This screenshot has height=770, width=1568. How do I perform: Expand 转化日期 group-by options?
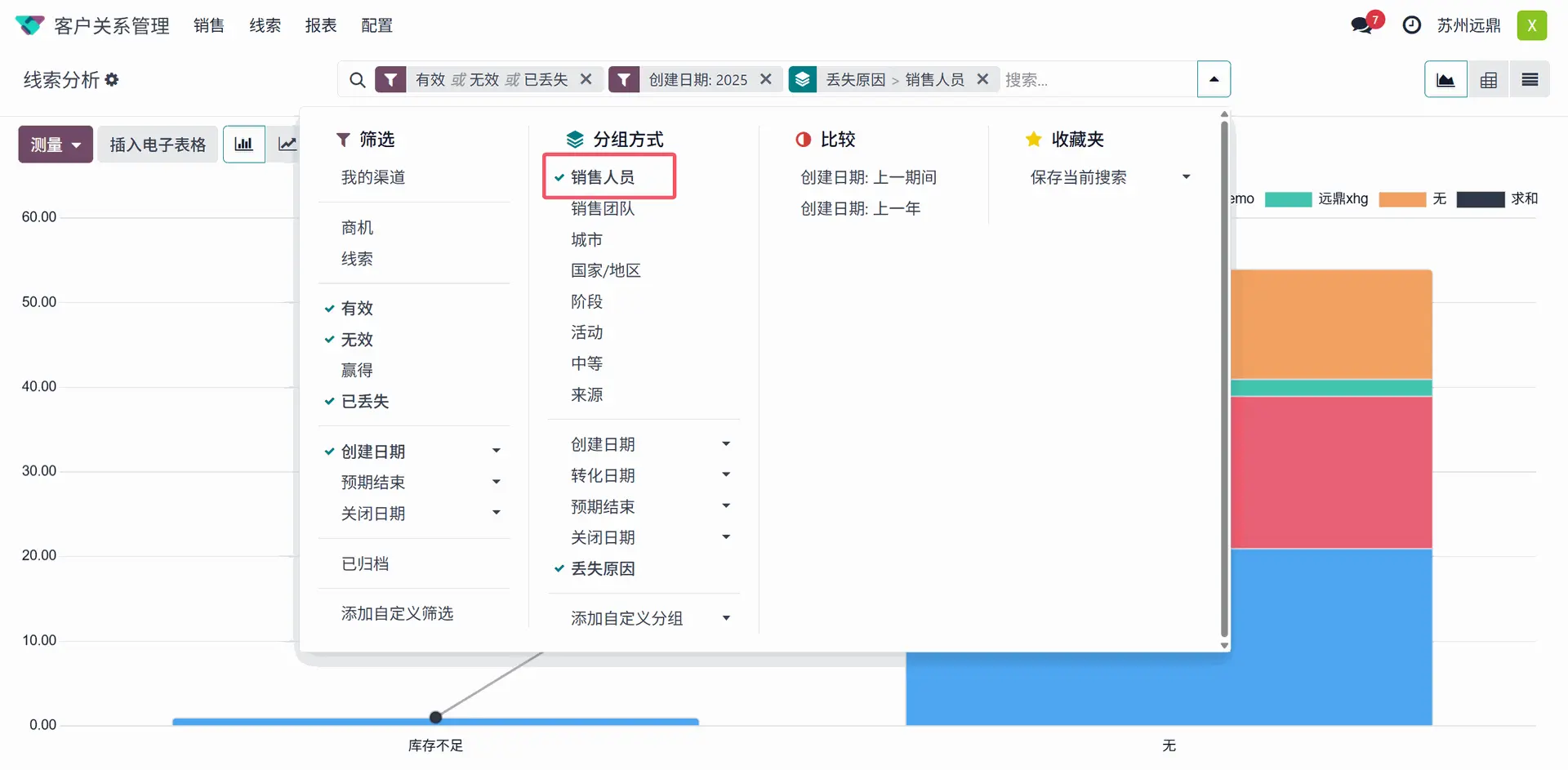pos(726,474)
